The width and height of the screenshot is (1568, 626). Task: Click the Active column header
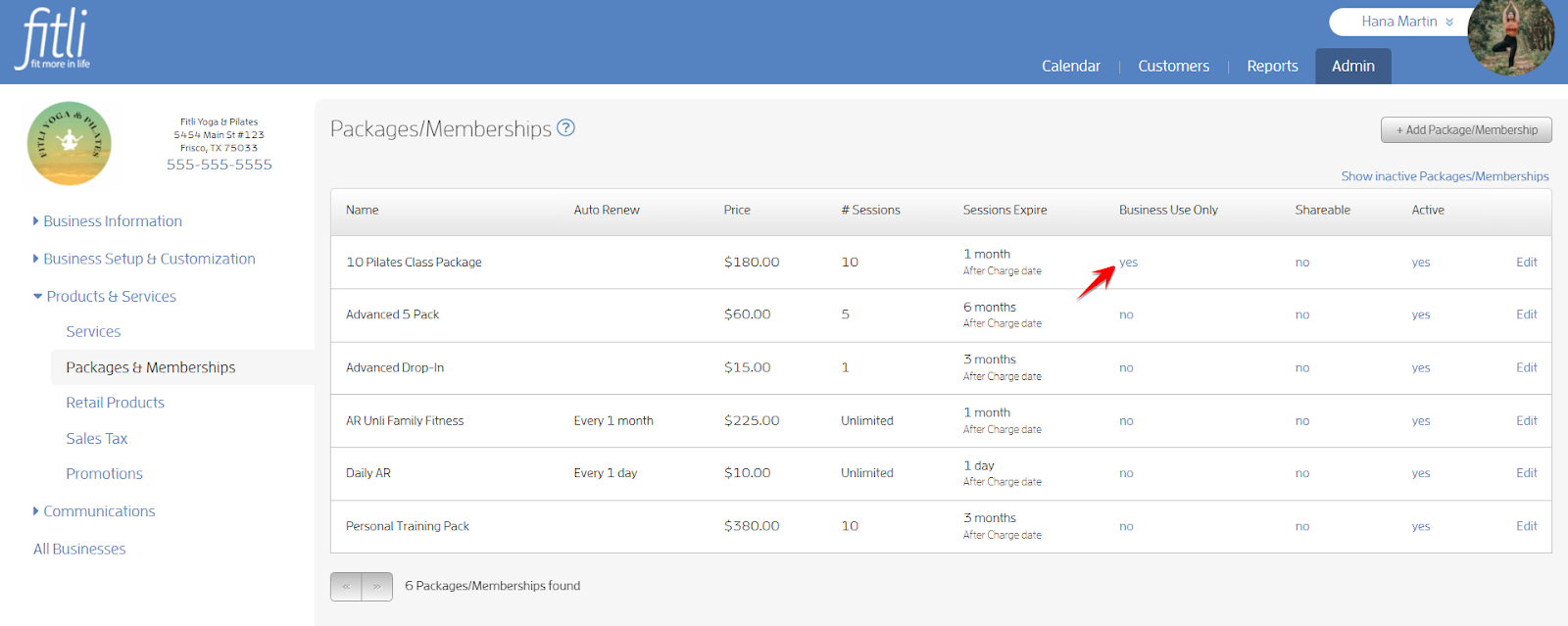point(1428,210)
